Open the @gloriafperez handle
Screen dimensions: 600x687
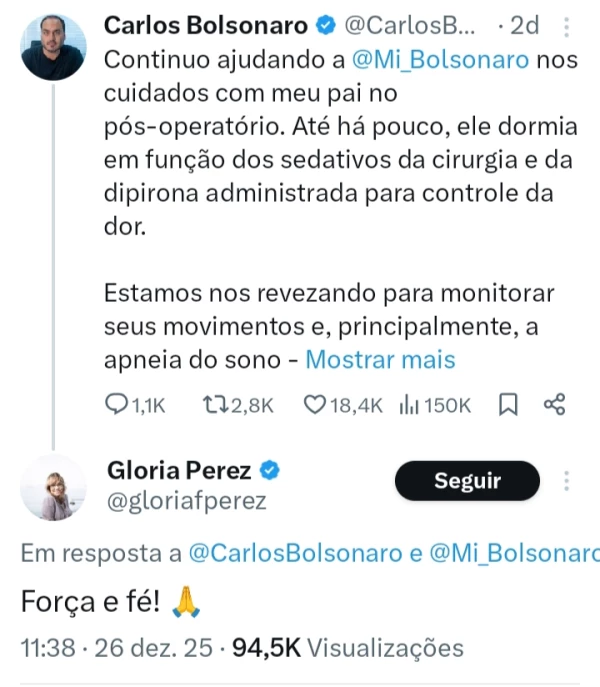click(x=186, y=501)
